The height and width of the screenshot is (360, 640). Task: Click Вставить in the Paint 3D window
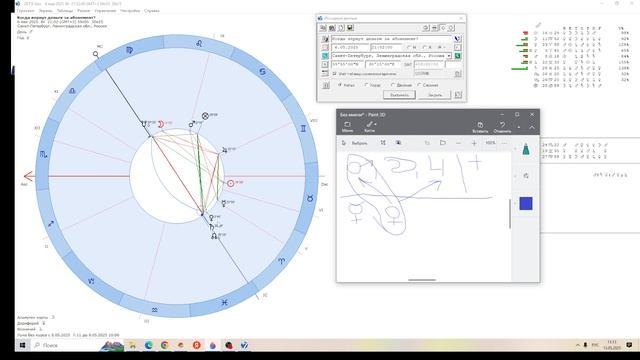click(480, 127)
